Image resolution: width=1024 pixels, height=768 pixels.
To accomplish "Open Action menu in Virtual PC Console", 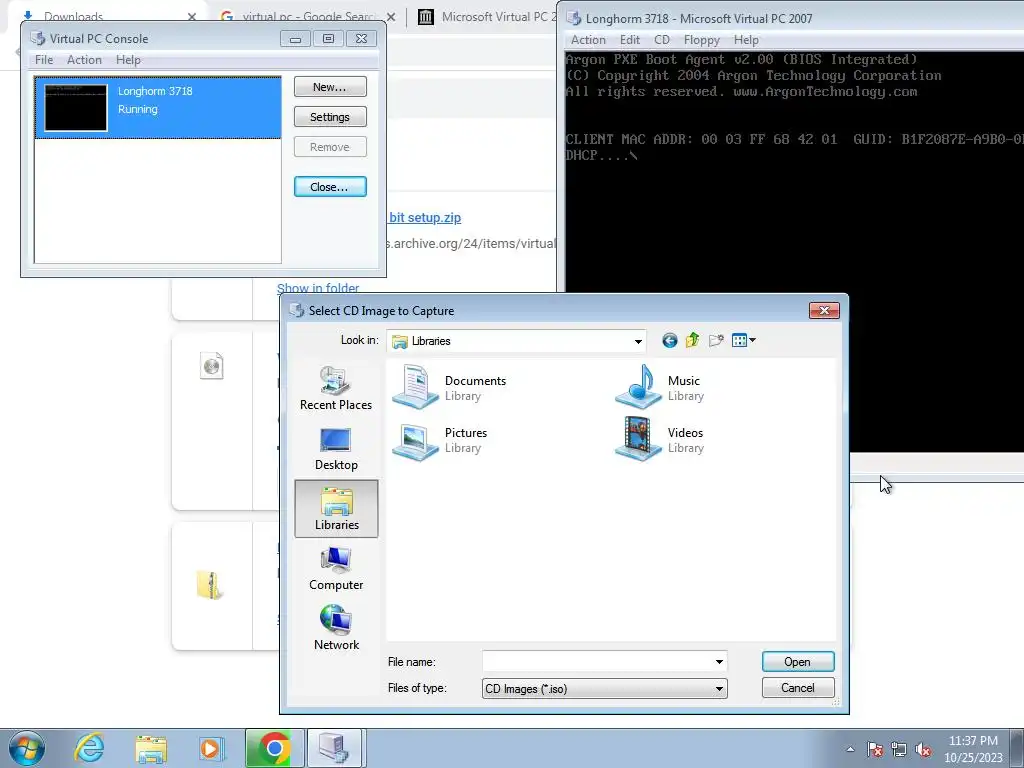I will point(84,59).
